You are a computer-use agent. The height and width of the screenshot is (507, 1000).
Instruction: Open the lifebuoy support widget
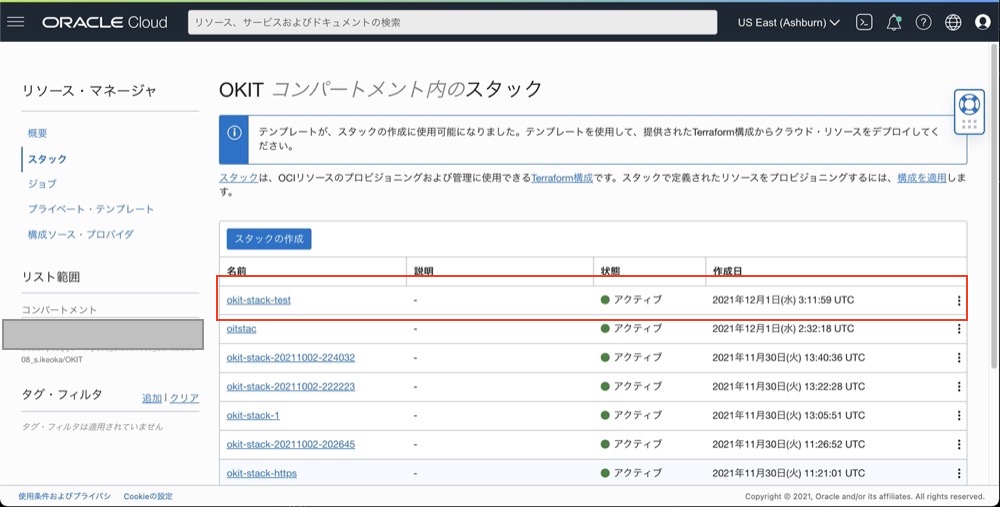click(x=969, y=112)
